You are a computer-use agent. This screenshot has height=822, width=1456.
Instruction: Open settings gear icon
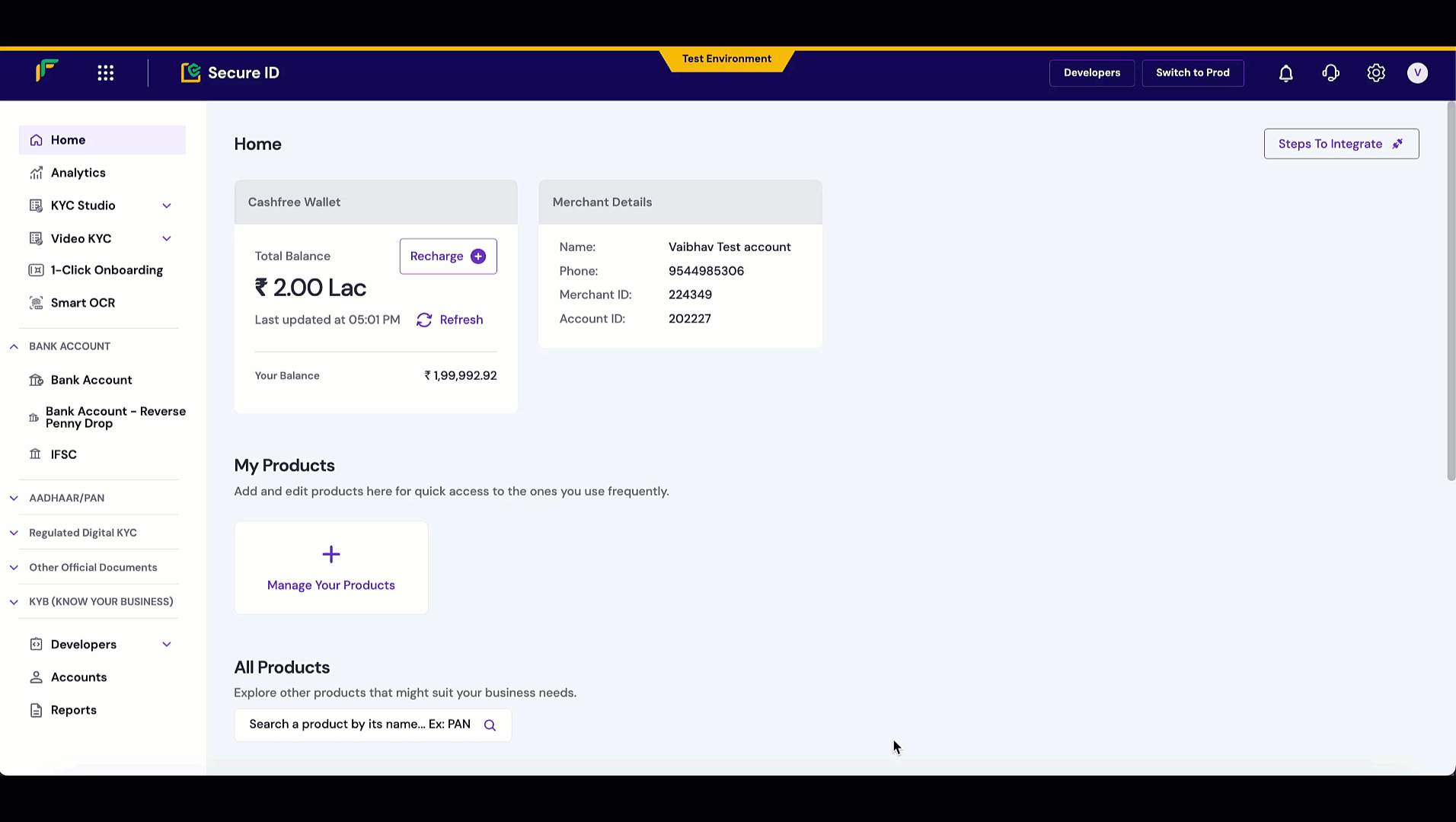1375,73
